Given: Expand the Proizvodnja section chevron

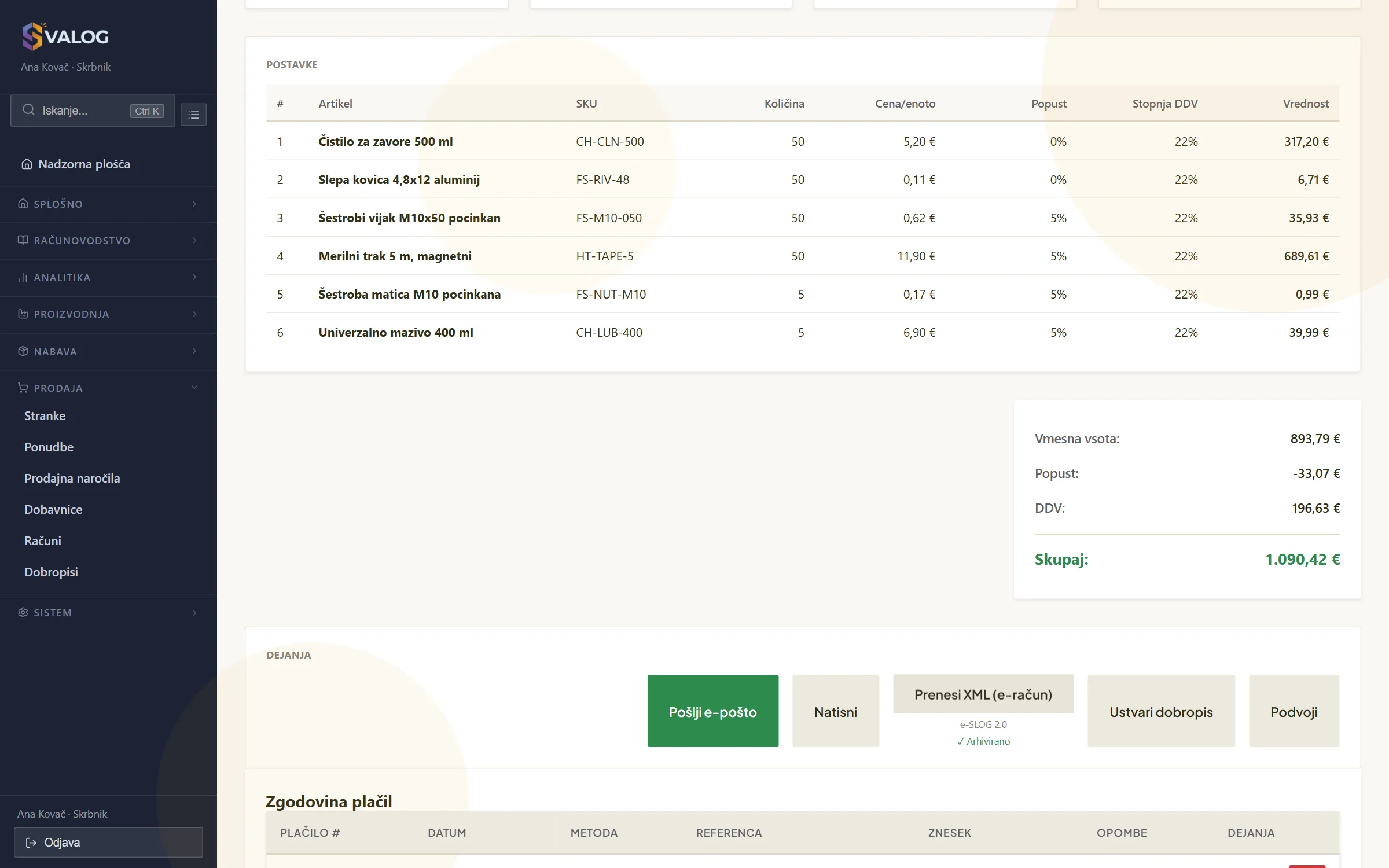Looking at the screenshot, I should coord(194,314).
